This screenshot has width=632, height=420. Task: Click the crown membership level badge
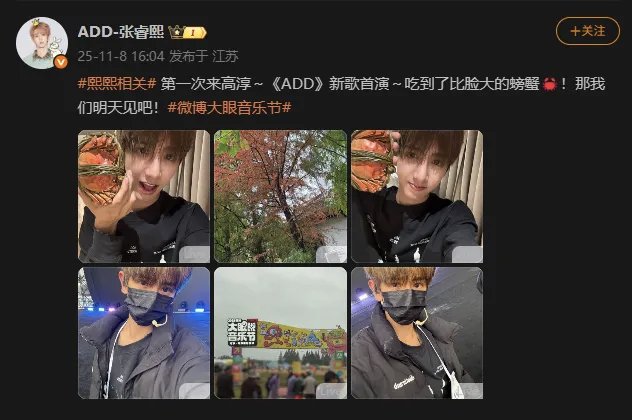187,32
